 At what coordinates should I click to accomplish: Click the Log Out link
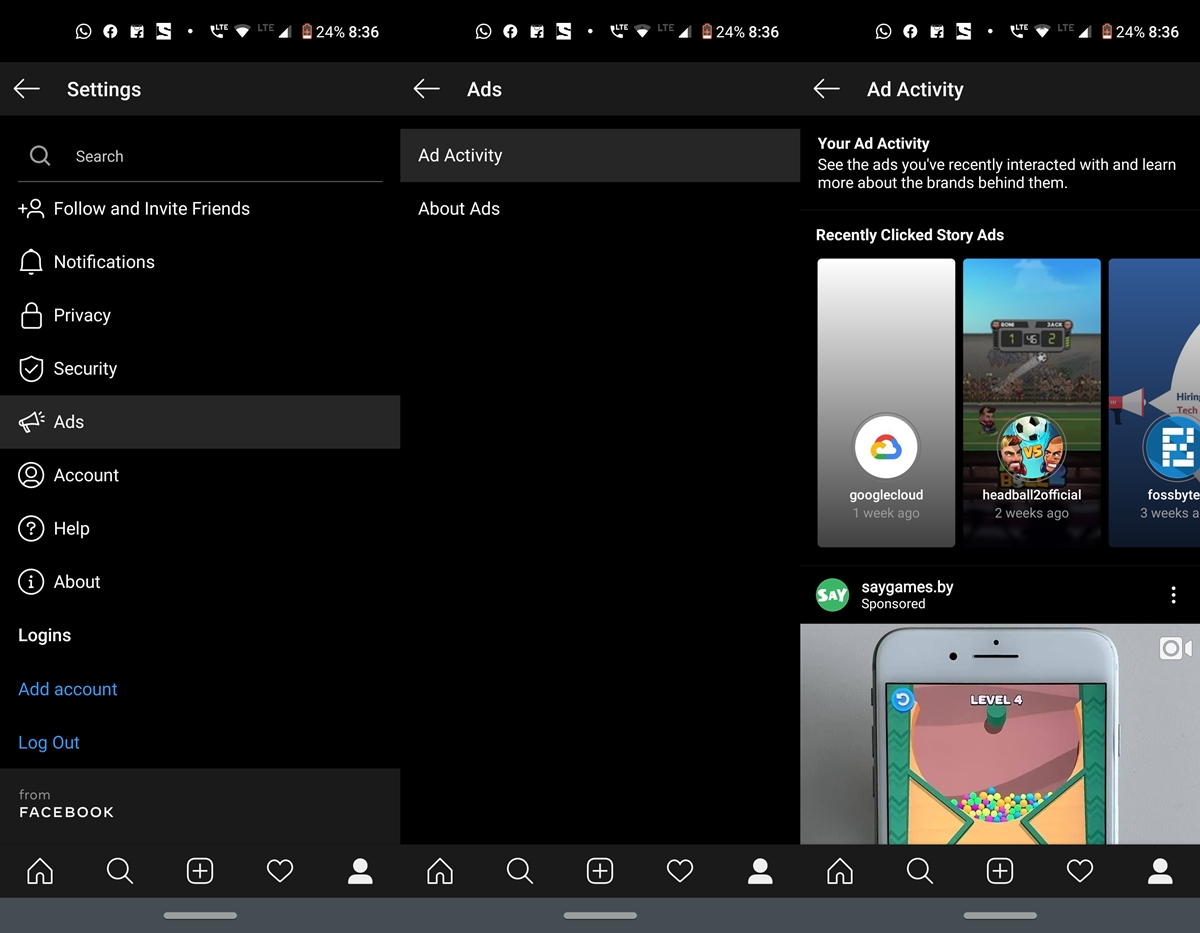49,742
